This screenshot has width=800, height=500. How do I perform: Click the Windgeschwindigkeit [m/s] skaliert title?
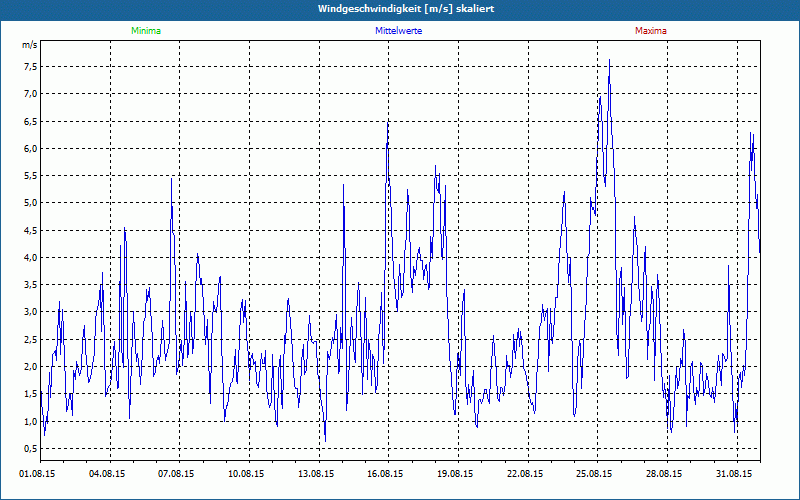(x=406, y=9)
